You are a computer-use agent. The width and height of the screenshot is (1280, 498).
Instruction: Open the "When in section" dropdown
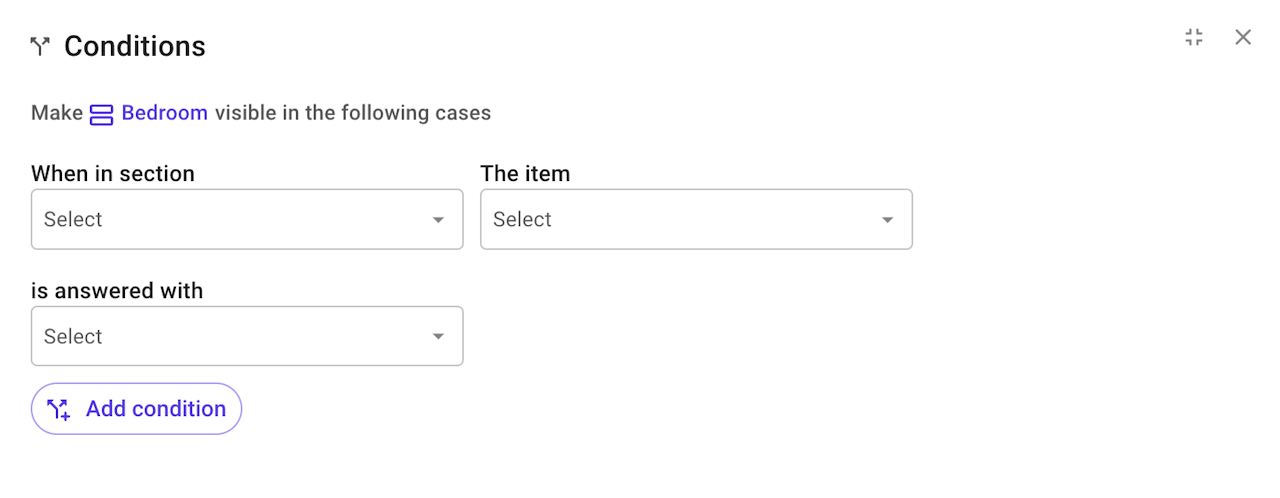[230, 219]
